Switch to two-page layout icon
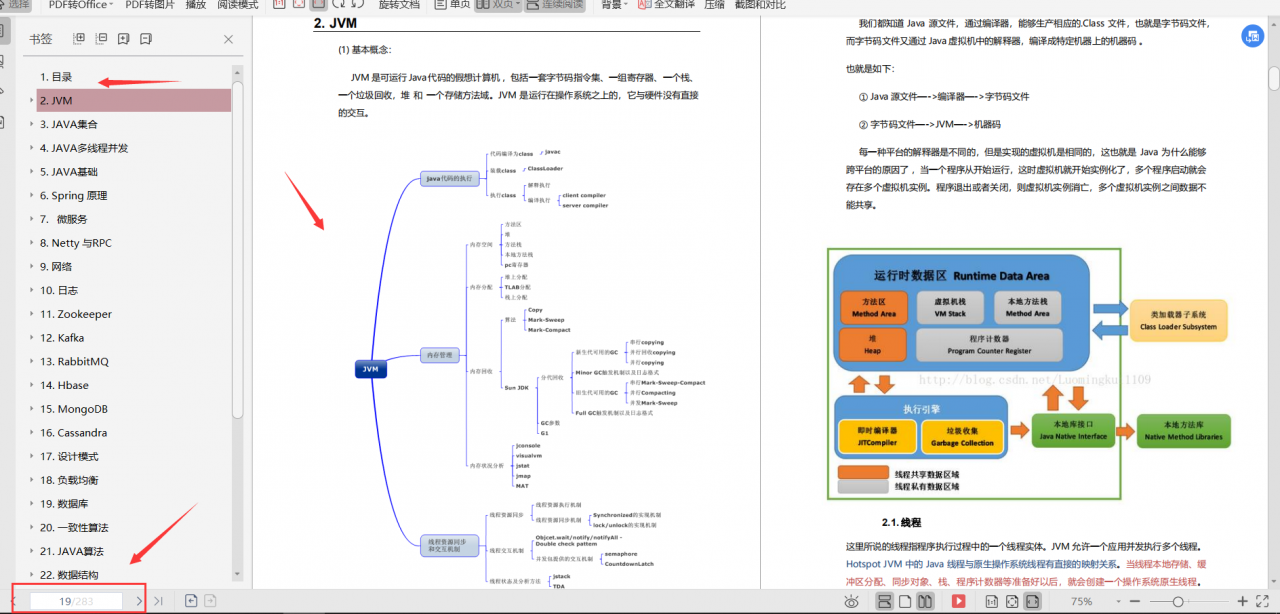1280x614 pixels. coord(925,601)
